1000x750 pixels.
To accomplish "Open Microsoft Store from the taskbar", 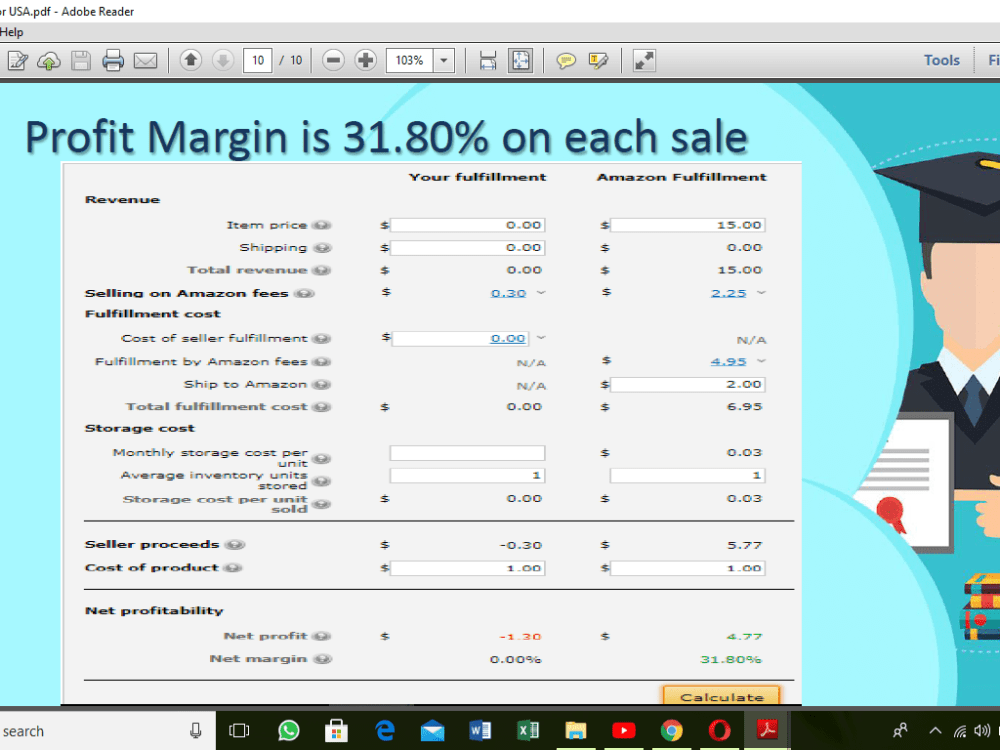I will [x=336, y=731].
